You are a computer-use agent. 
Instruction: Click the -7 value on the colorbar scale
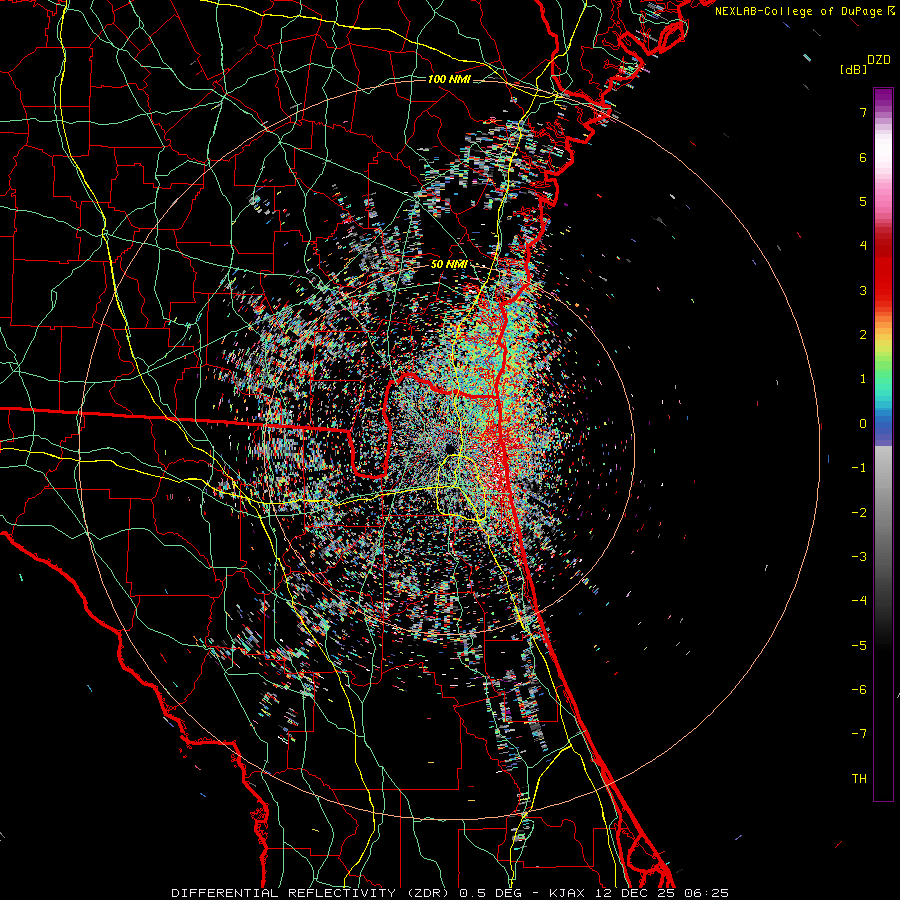[x=859, y=734]
